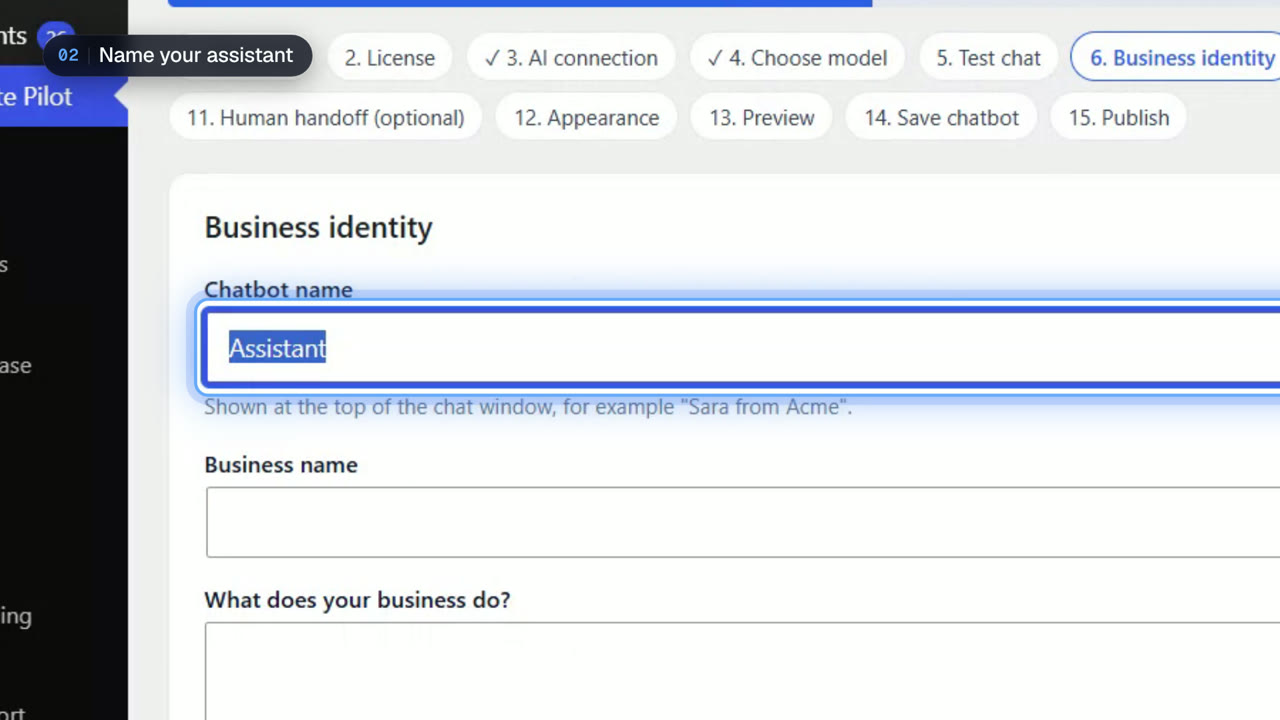Click the 'What does your business do?' textarea
The width and height of the screenshot is (1280, 720).
(743, 671)
